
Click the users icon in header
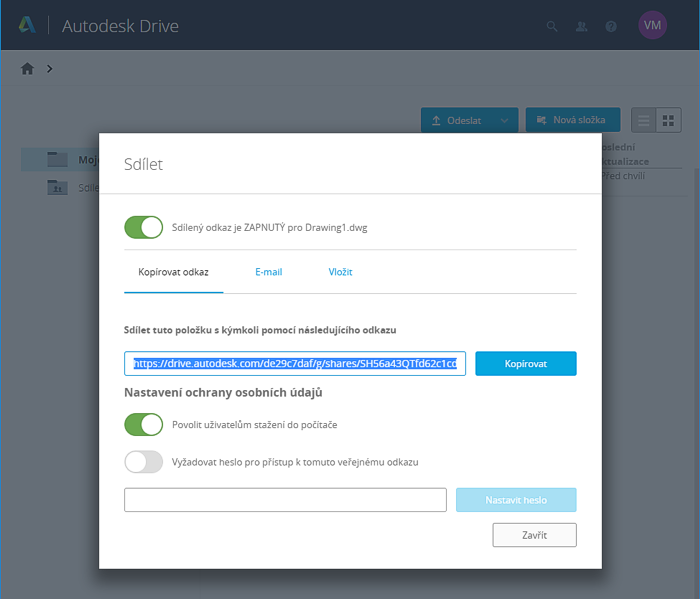pyautogui.click(x=581, y=26)
